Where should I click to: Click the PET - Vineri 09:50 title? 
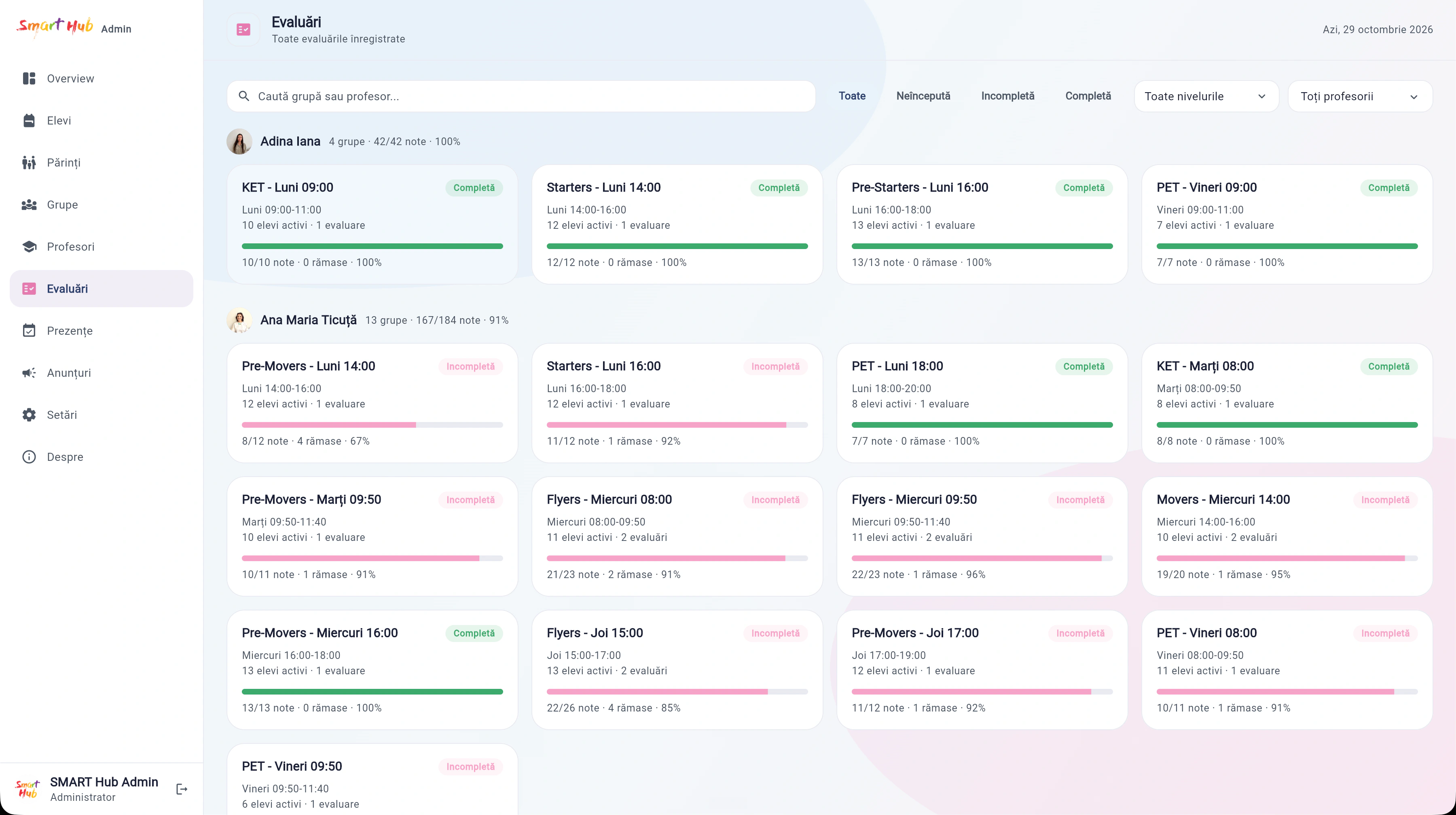[292, 766]
